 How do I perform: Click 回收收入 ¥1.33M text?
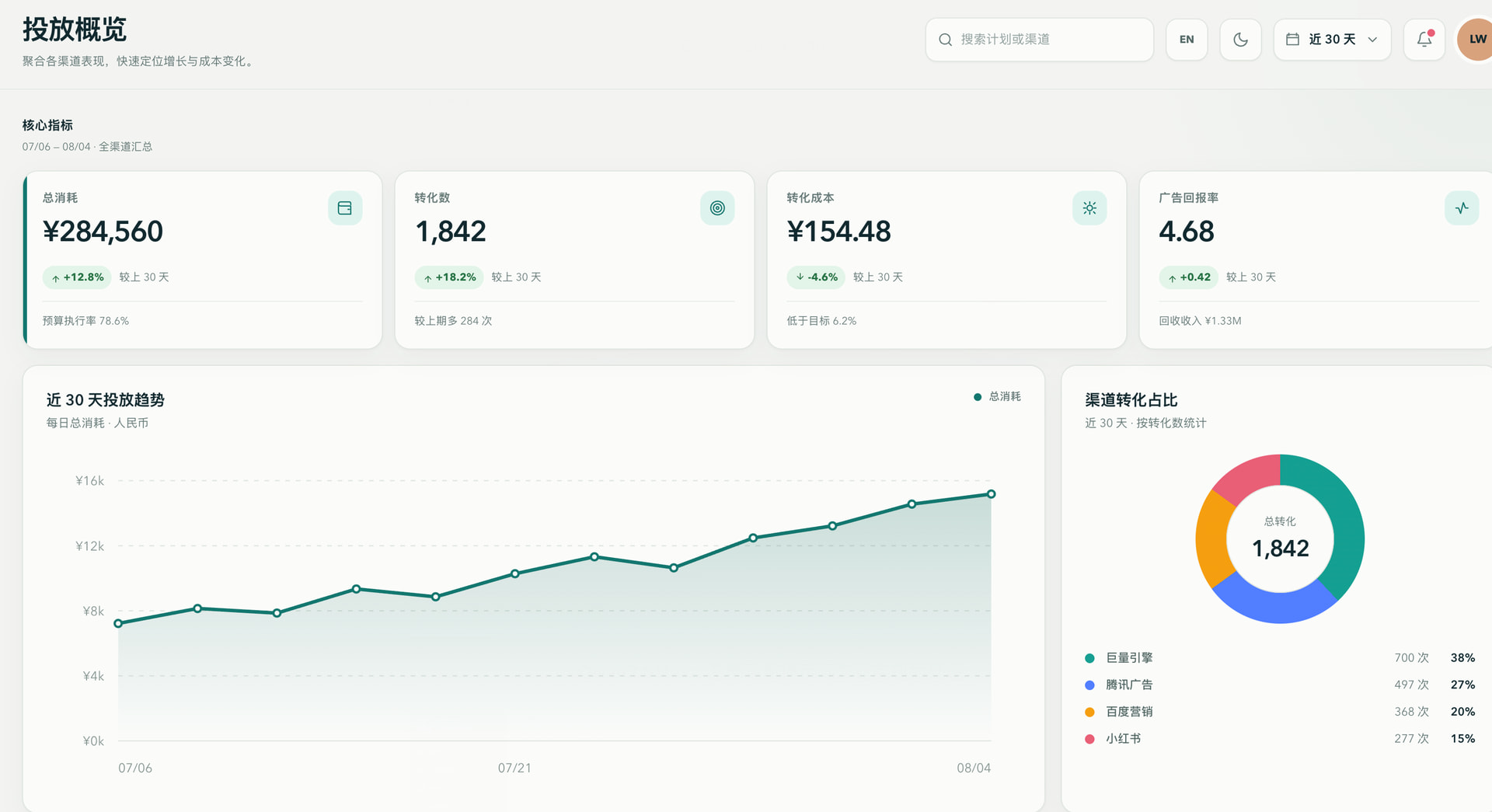click(1200, 321)
